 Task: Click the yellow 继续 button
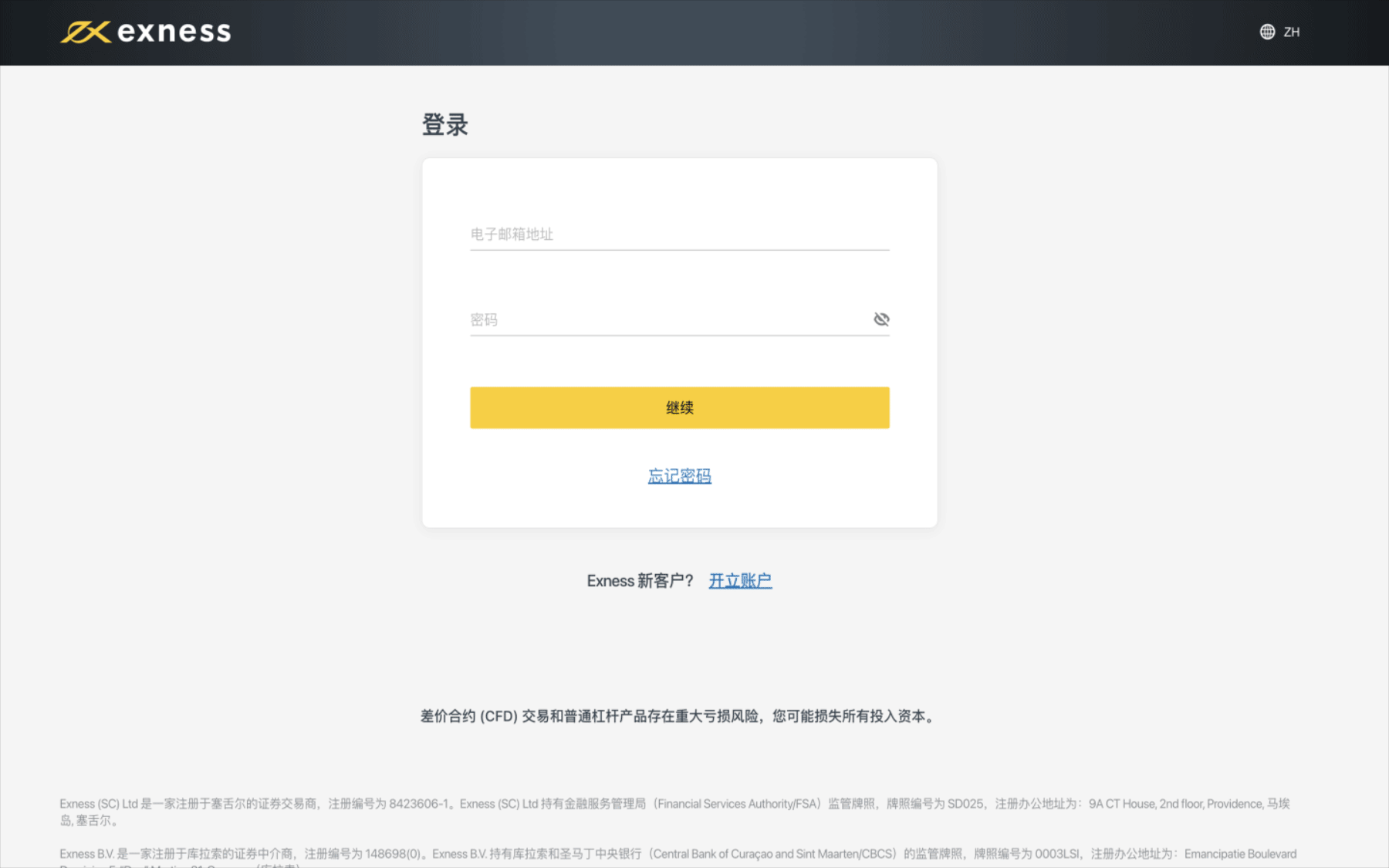tap(679, 407)
